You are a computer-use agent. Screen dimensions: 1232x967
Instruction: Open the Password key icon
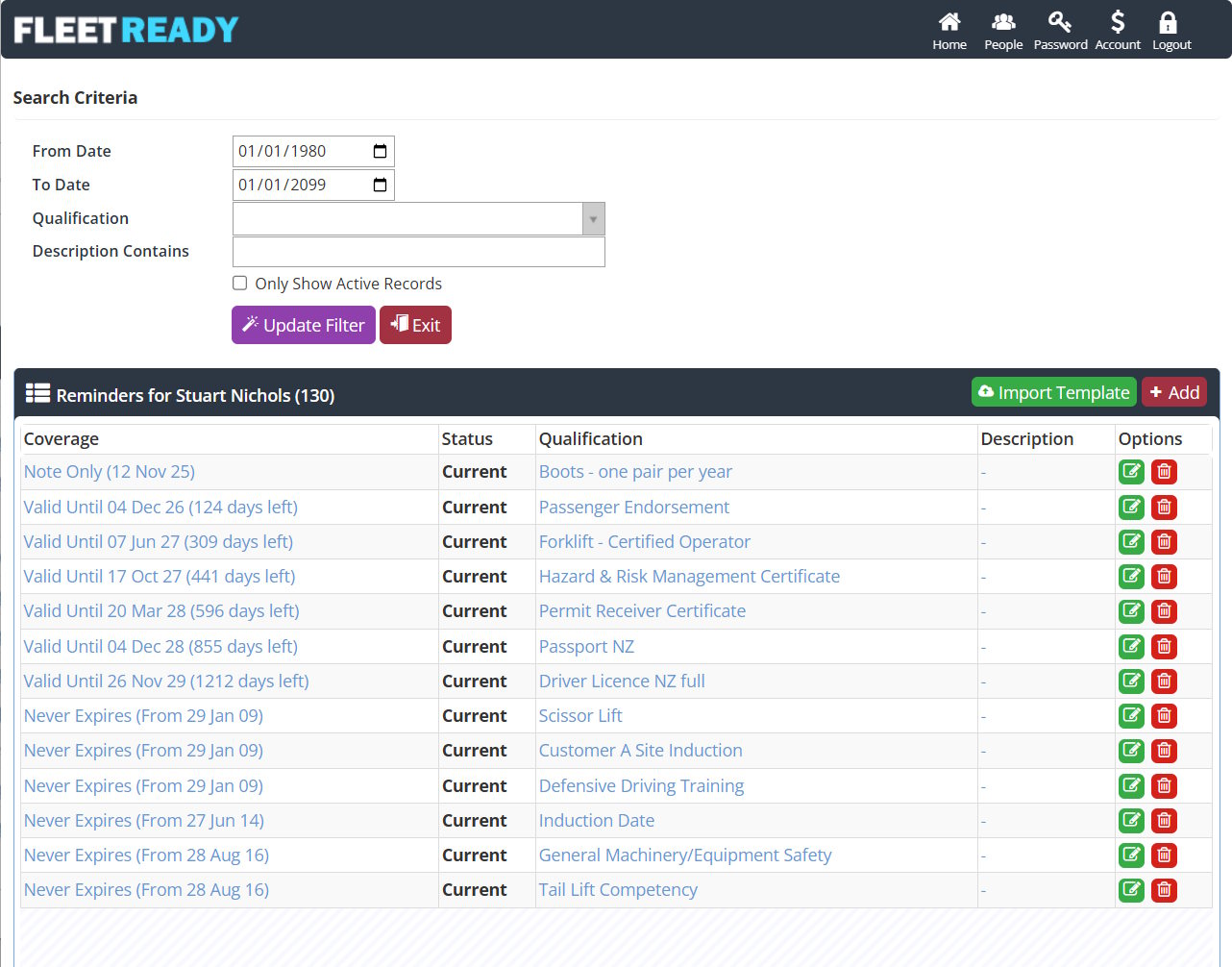click(x=1060, y=31)
